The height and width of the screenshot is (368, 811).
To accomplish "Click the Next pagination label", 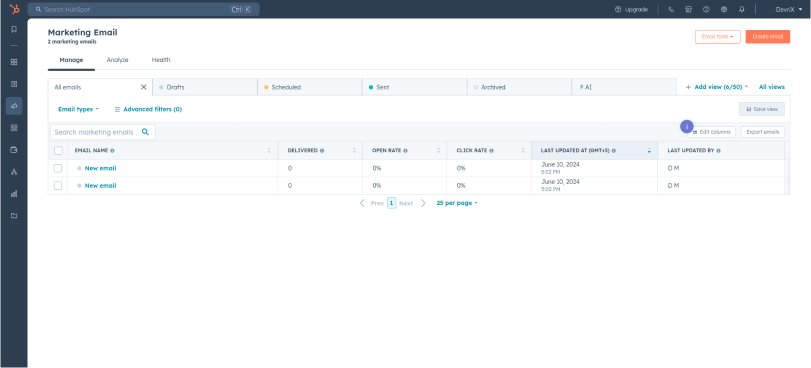I will (x=406, y=203).
